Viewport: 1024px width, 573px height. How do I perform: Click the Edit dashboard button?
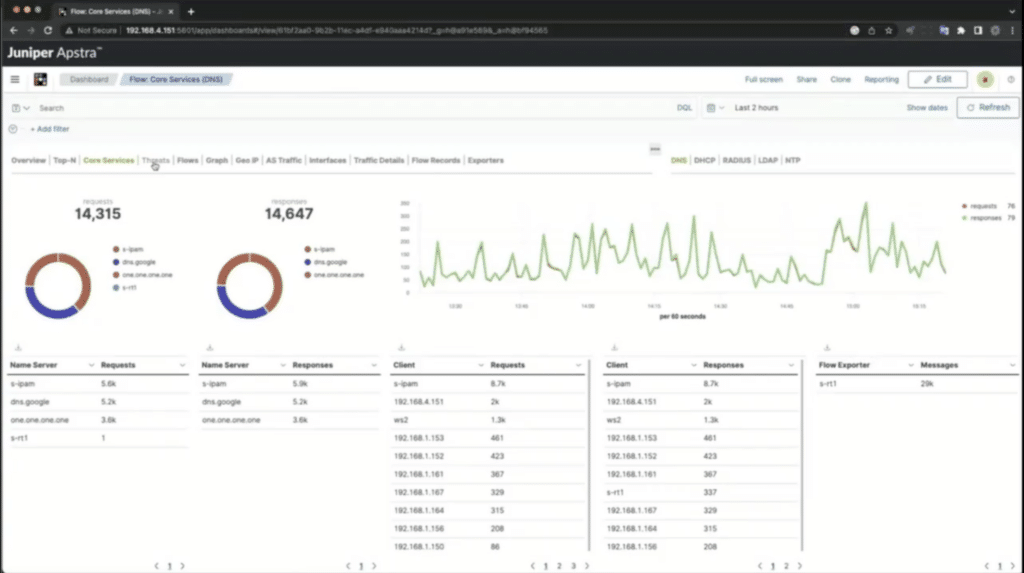937,79
